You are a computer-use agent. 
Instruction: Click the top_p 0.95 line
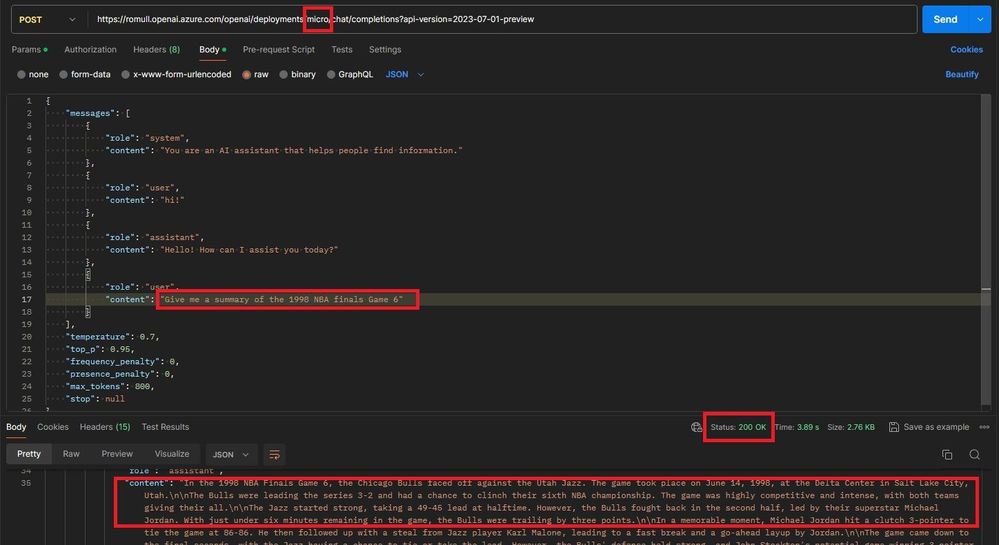tap(100, 349)
